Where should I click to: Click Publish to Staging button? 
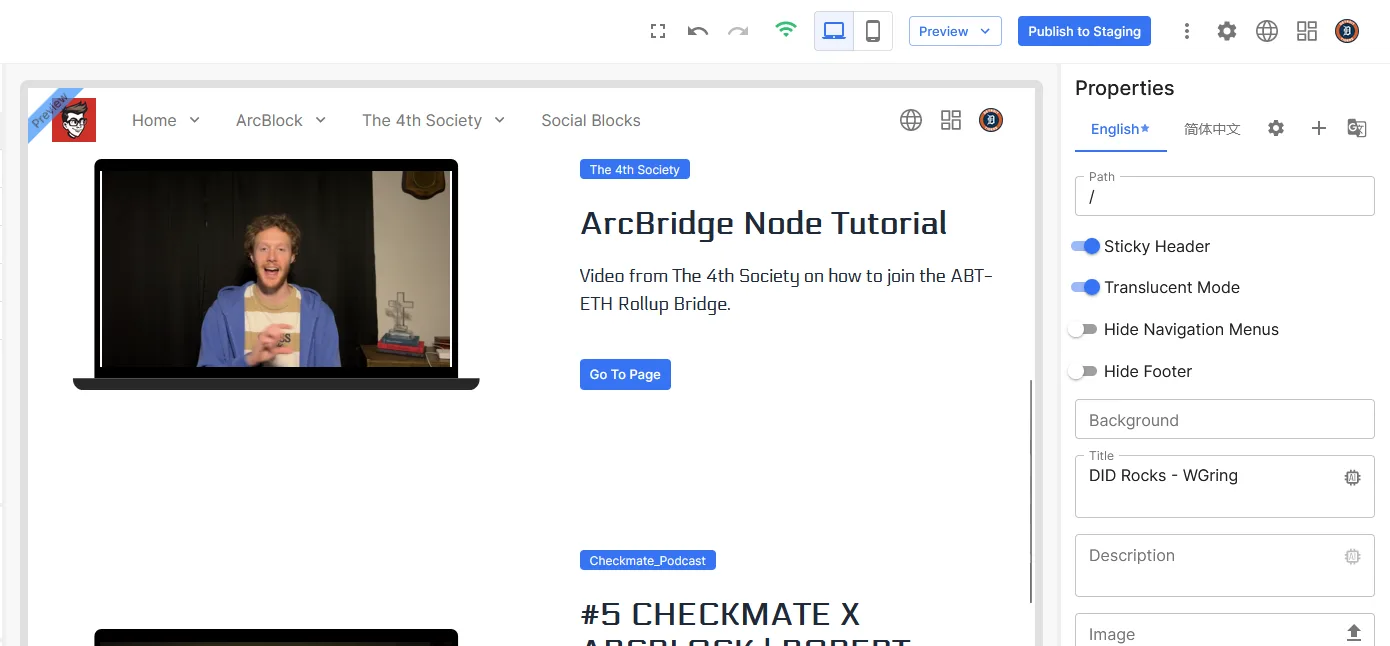[1084, 31]
